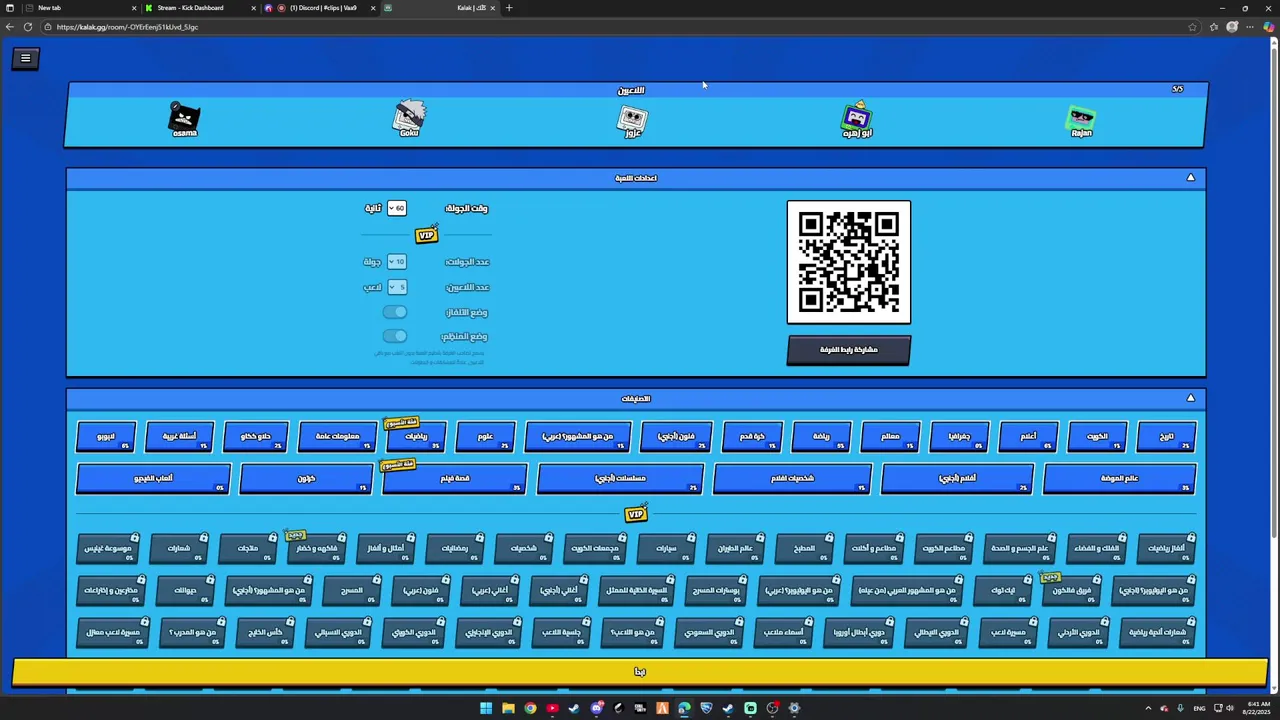Viewport: 1280px width, 720px height.
Task: Switch to the Kalak browser tab
Action: tap(440, 8)
